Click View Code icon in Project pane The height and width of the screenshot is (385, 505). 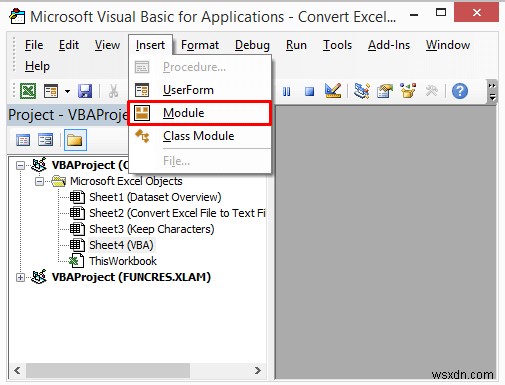coord(23,140)
